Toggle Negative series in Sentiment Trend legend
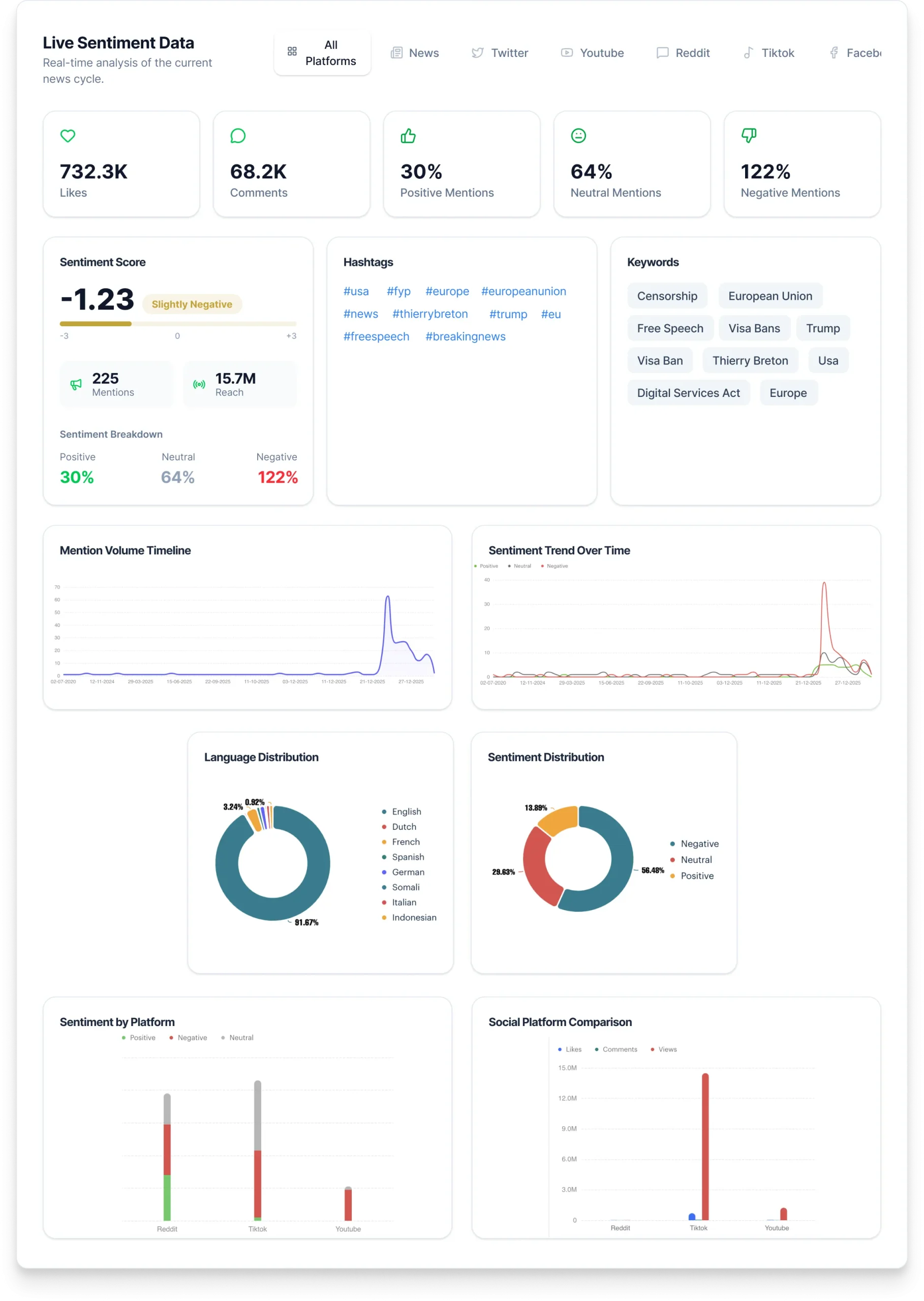 (557, 566)
